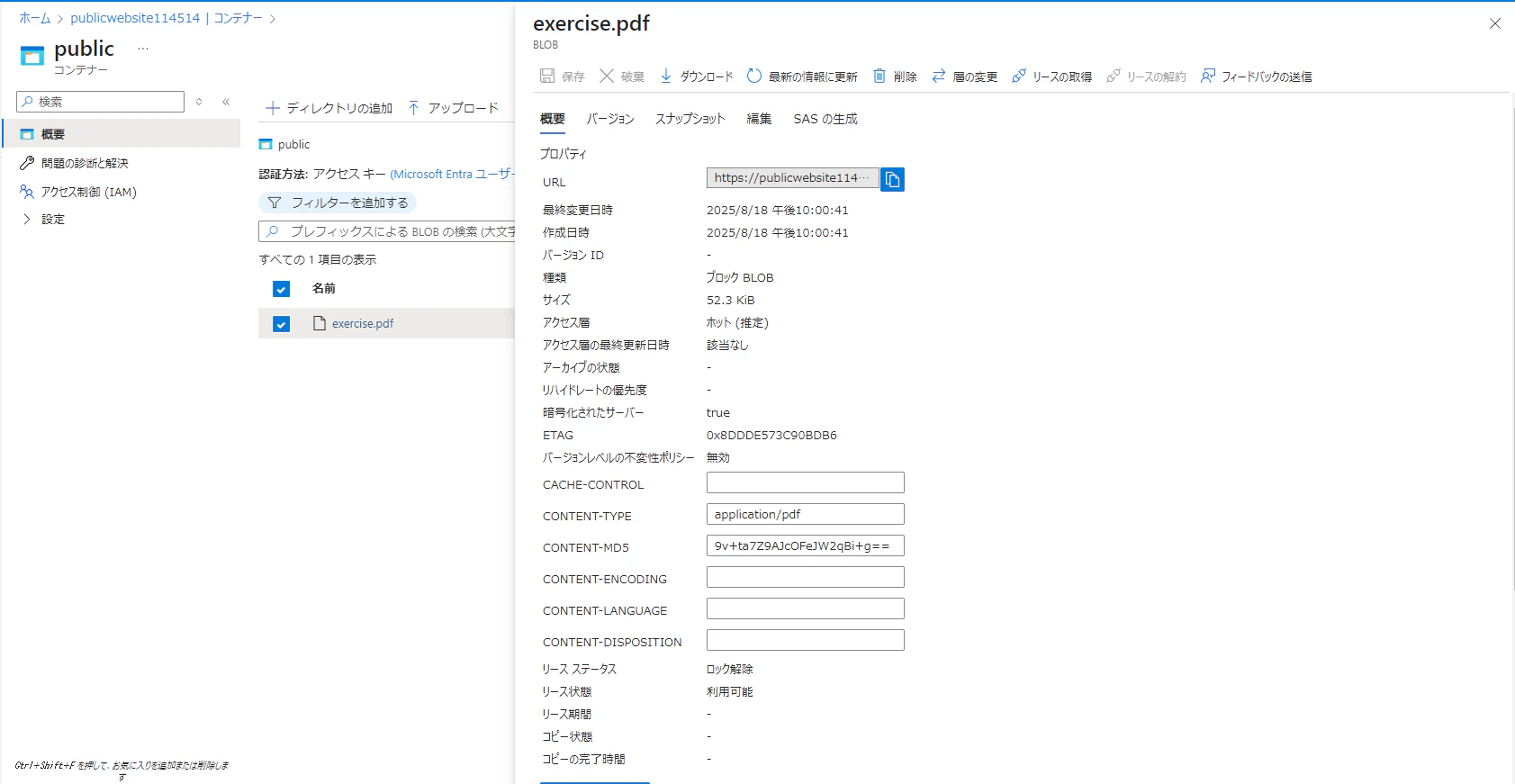Click the Change tier (層の変更) icon
The image size is (1515, 784).
click(939, 77)
